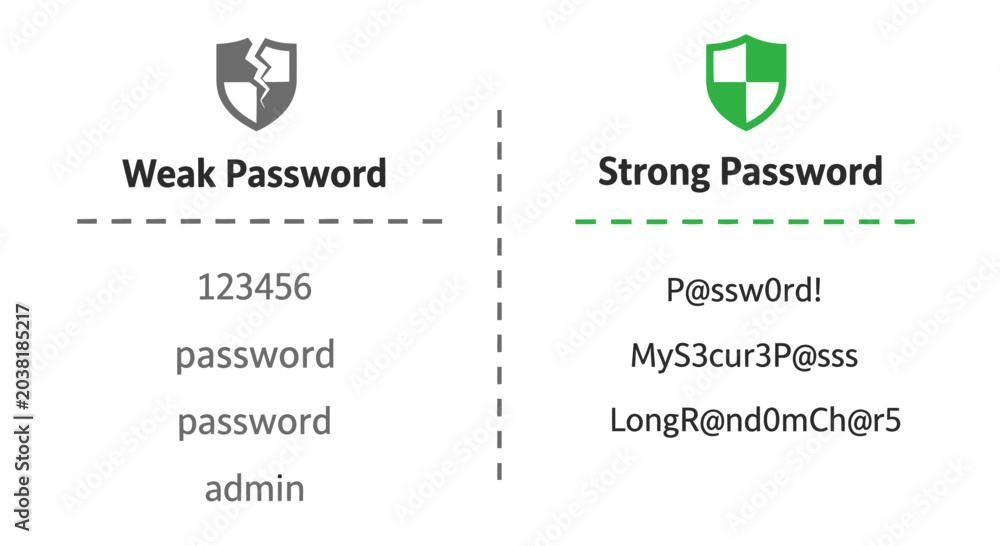
Task: Select the "password" entry directly above admin
Action: [x=254, y=422]
